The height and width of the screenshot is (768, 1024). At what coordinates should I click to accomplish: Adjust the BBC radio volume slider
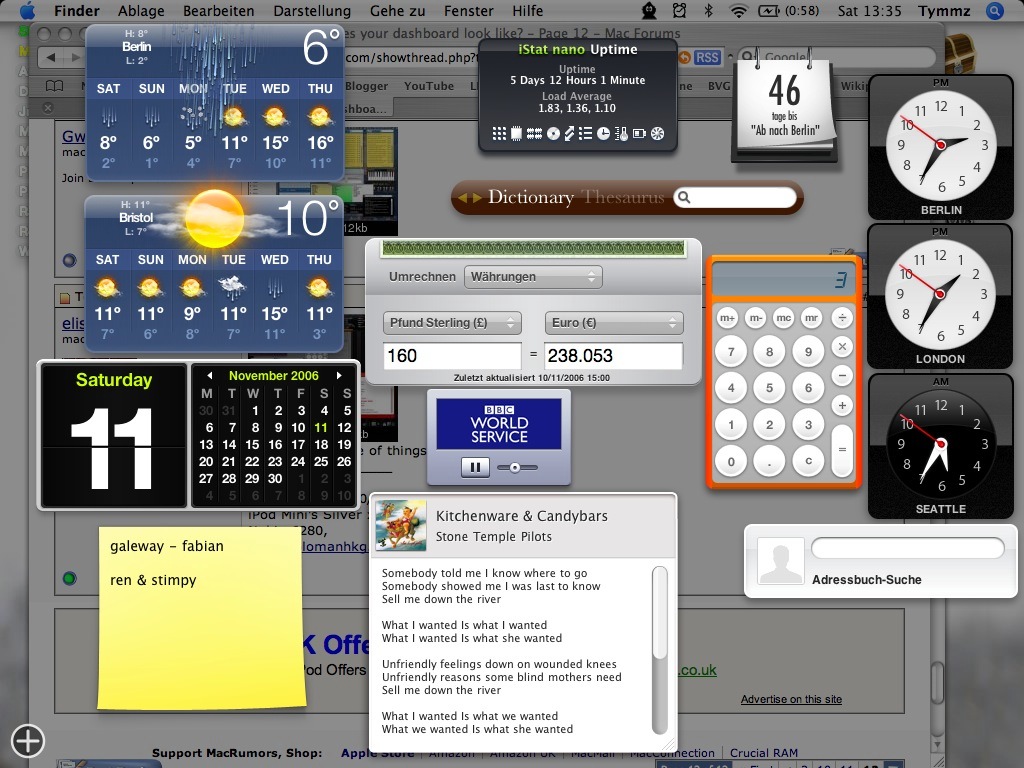517,468
